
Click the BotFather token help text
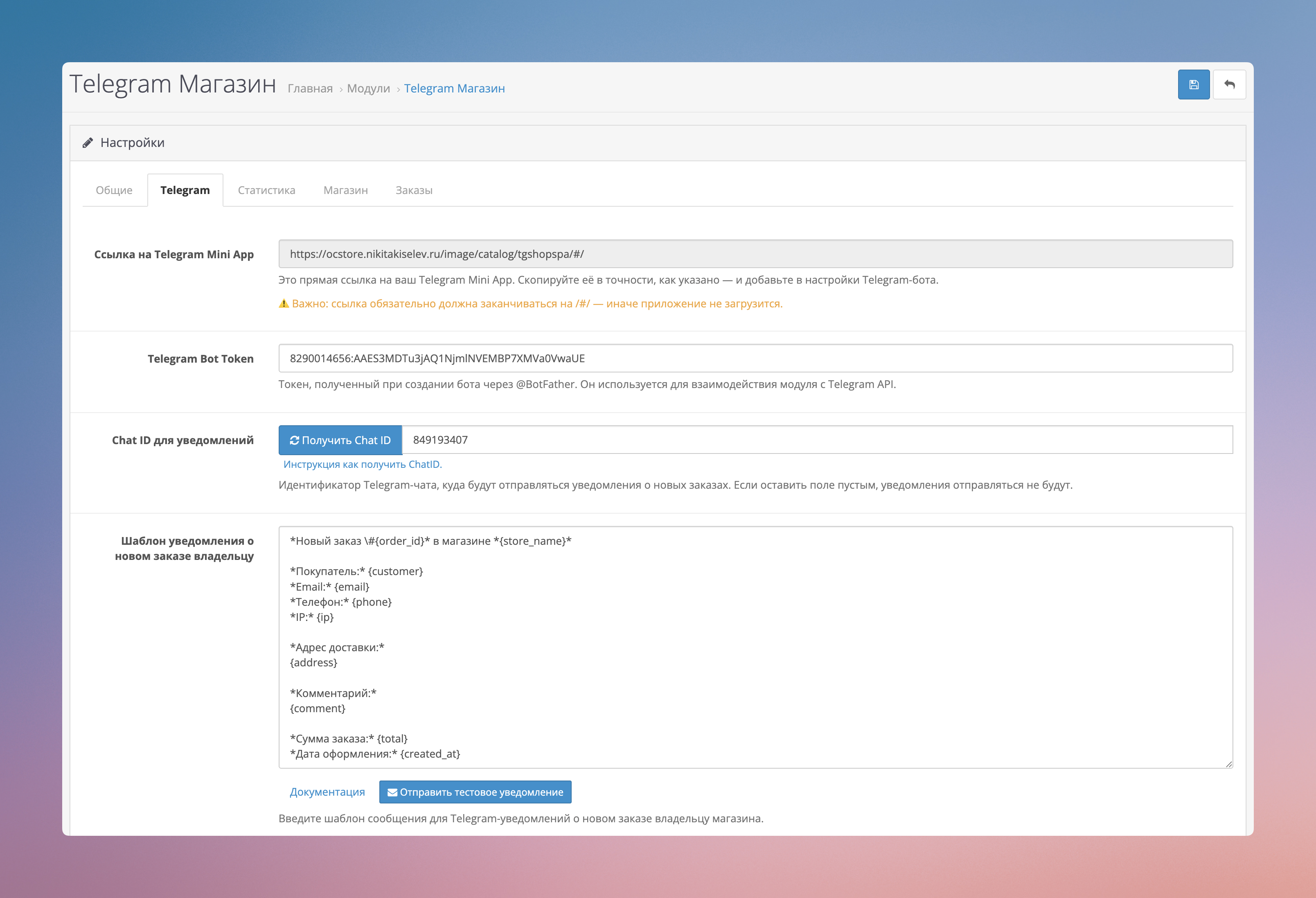click(x=587, y=384)
